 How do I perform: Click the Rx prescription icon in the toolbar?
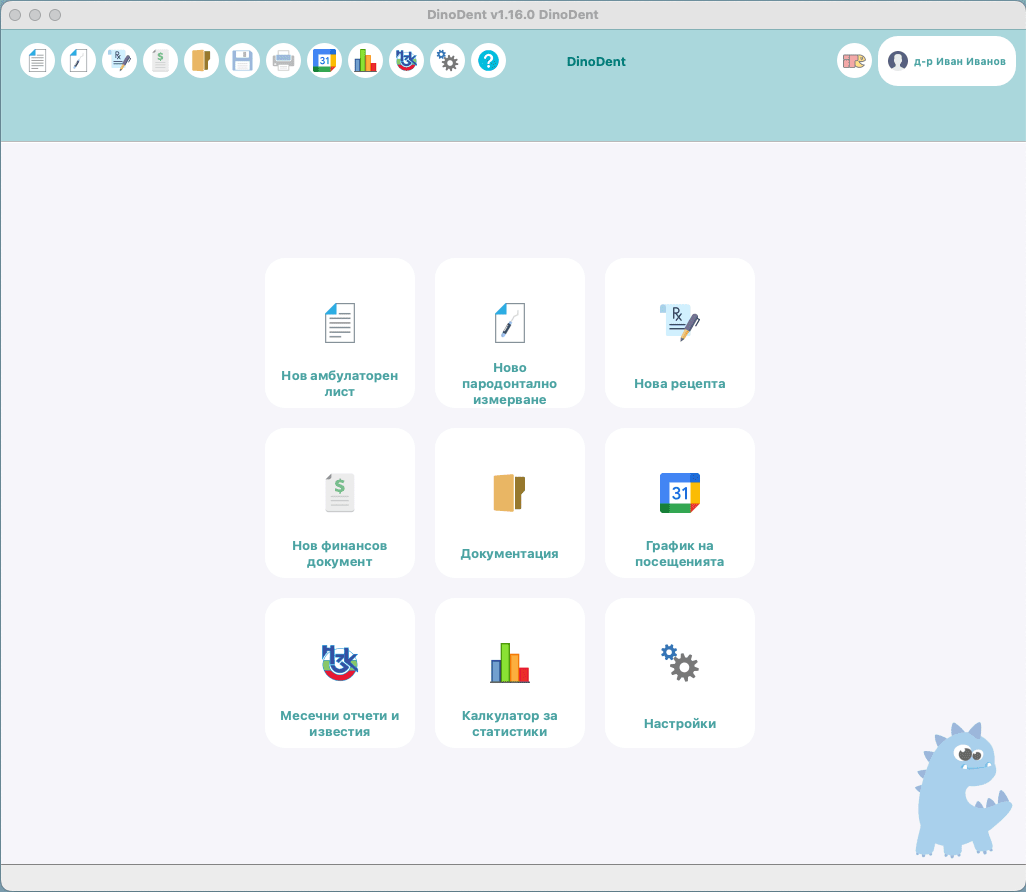(x=119, y=61)
